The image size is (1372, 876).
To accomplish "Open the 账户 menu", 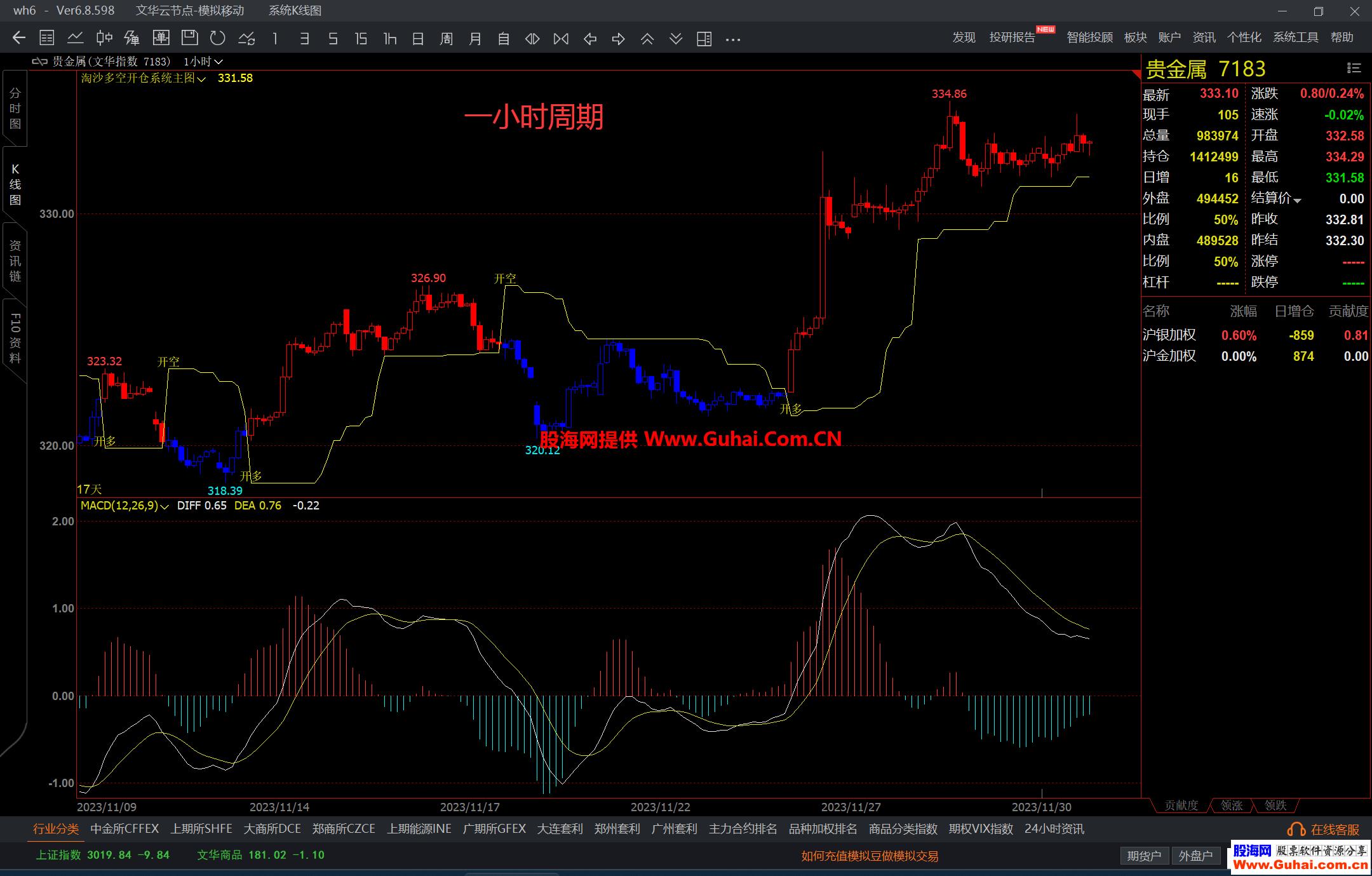I will [1169, 37].
